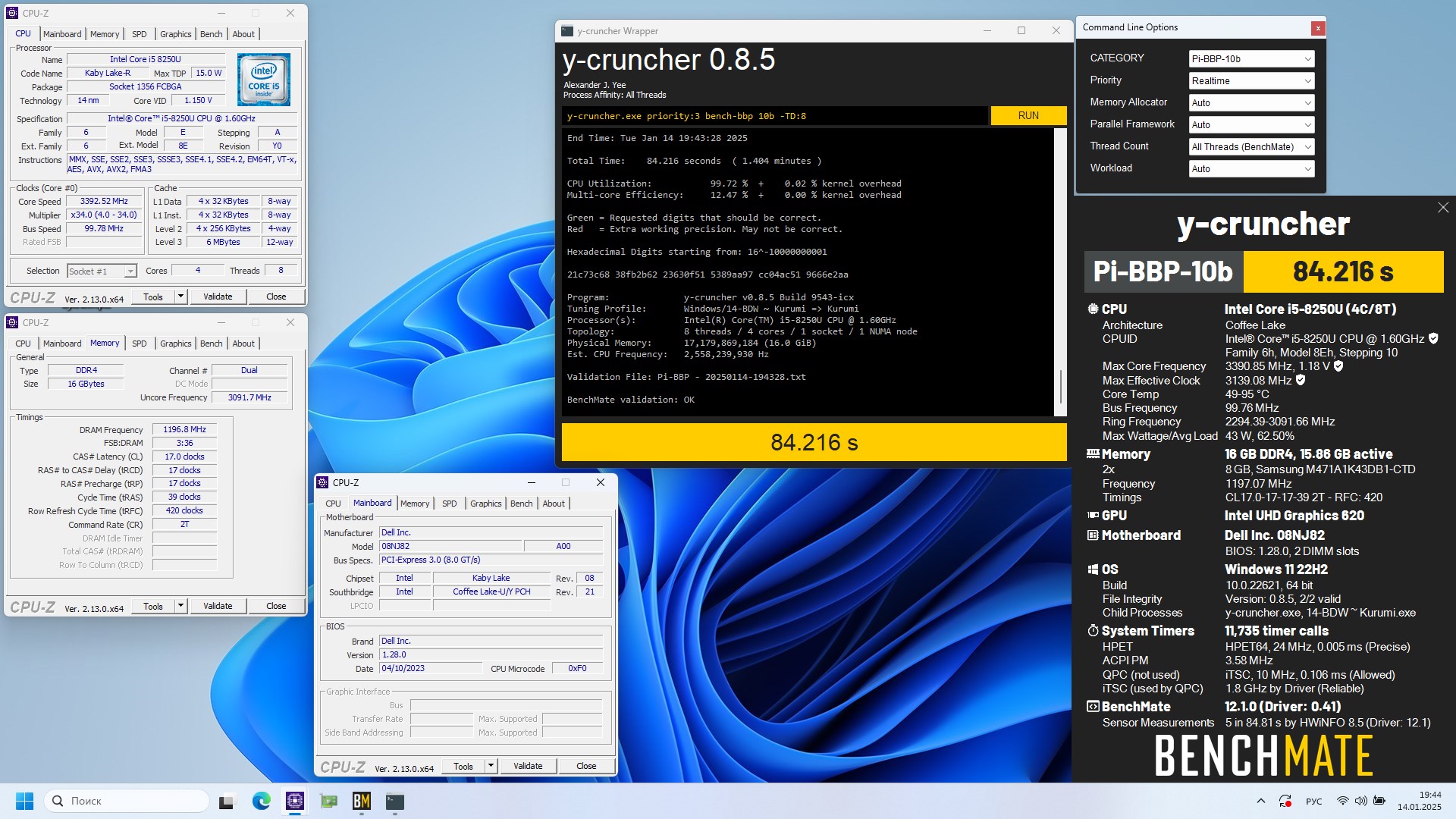Click the 3392.52 MHz core speed value
1456x819 pixels.
pyautogui.click(x=105, y=202)
